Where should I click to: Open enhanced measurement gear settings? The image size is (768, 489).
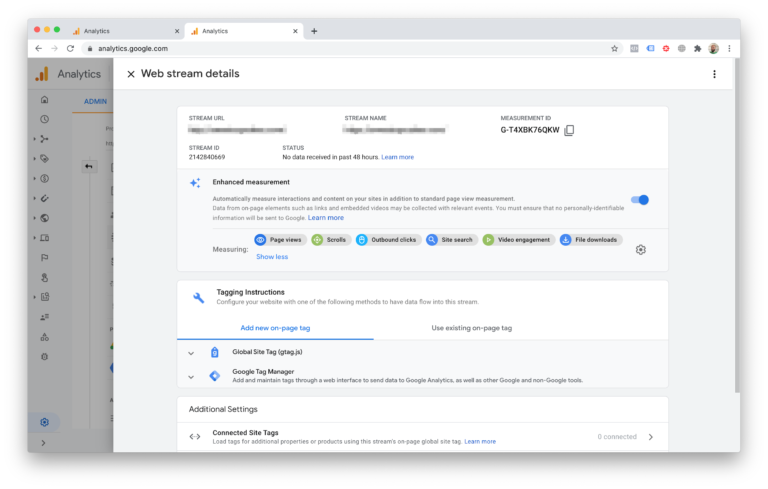(x=641, y=250)
